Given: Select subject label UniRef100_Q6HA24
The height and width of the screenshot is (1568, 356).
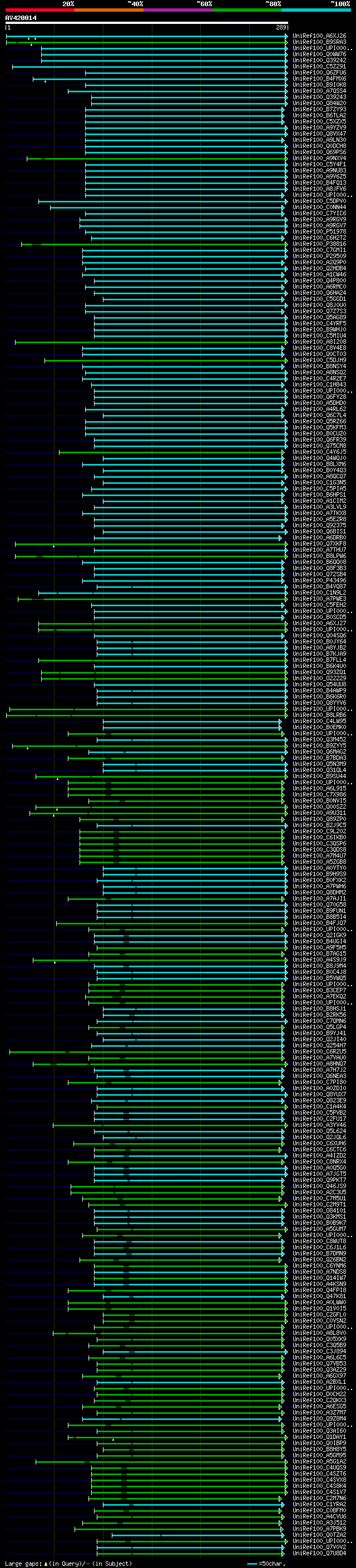Looking at the screenshot, I should click(319, 293).
